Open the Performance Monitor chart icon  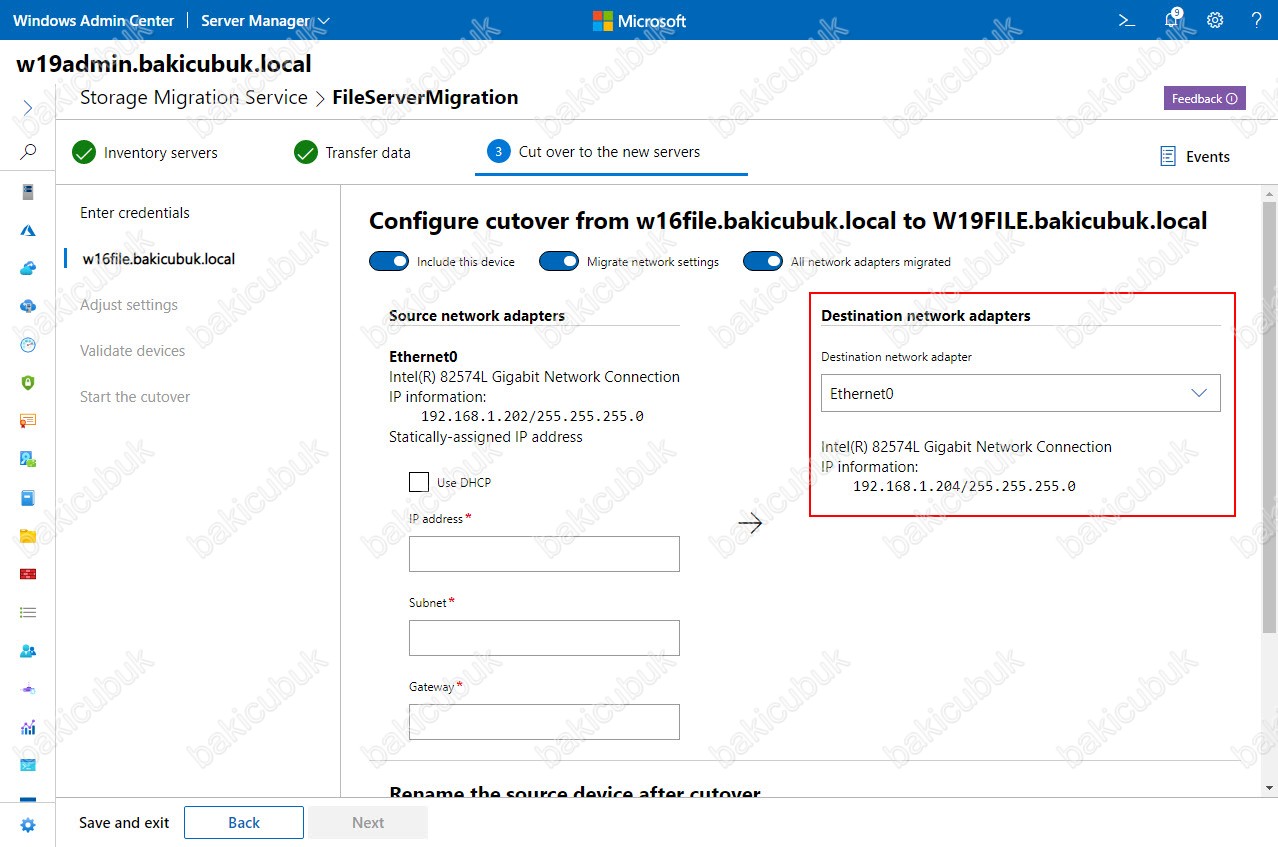coord(28,727)
